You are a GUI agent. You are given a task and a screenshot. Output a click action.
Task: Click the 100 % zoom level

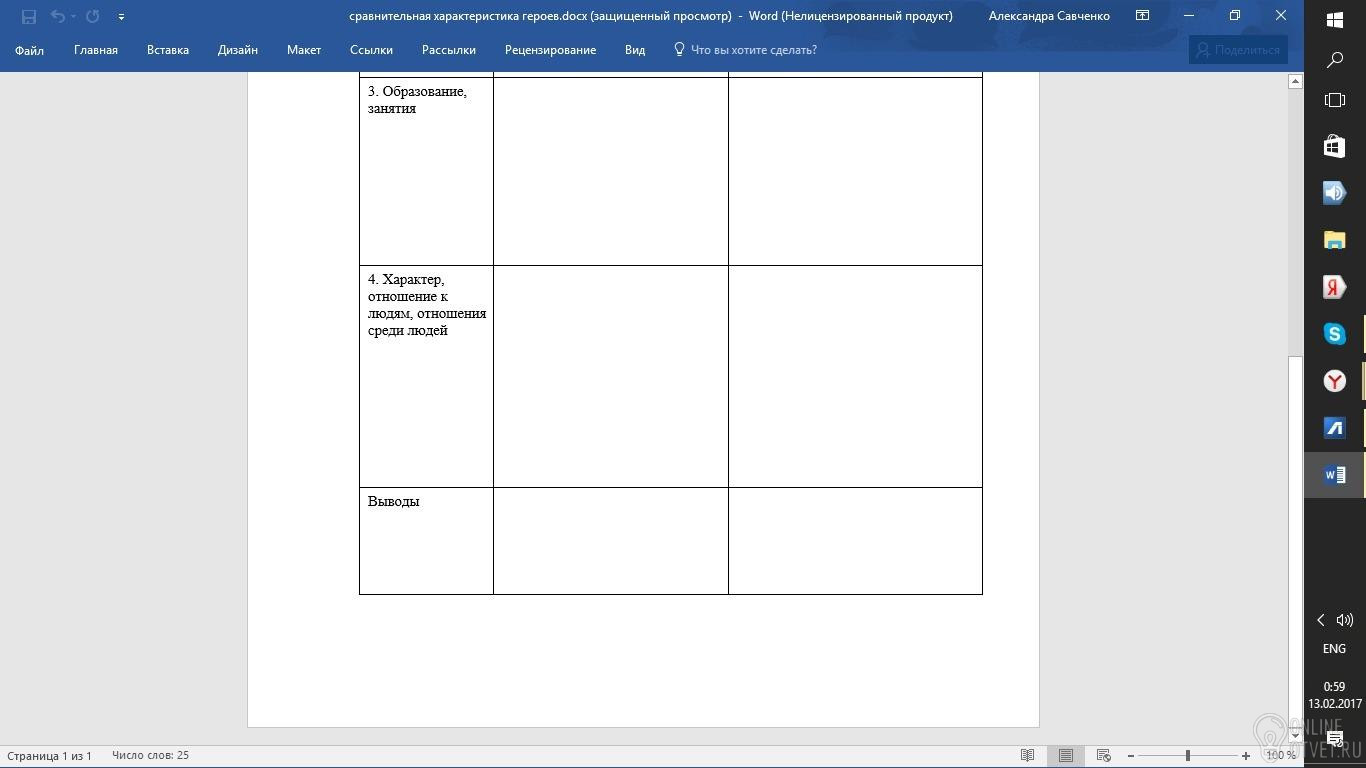click(x=1281, y=756)
